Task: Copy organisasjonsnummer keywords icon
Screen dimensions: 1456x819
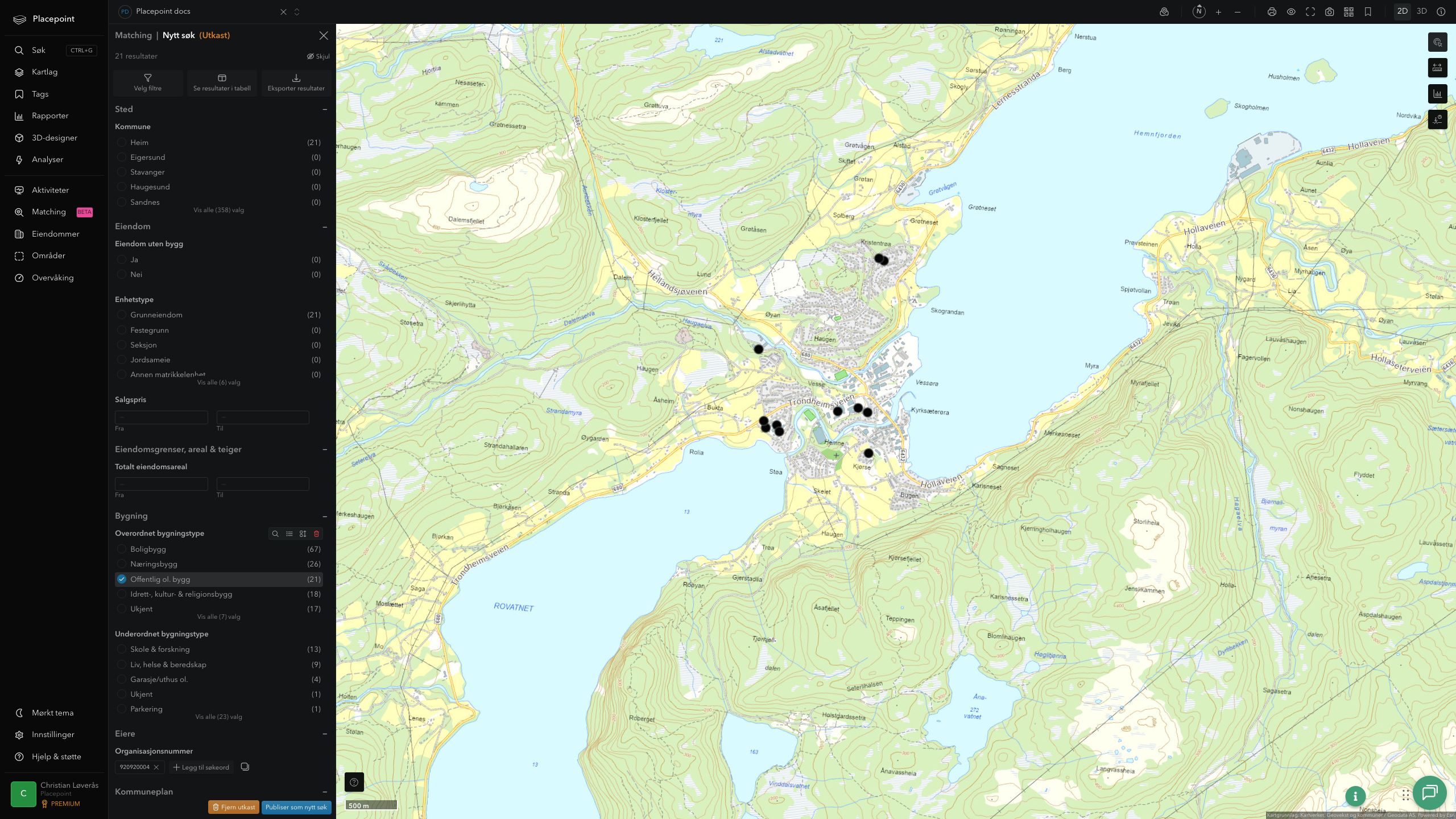Action: coord(245,767)
